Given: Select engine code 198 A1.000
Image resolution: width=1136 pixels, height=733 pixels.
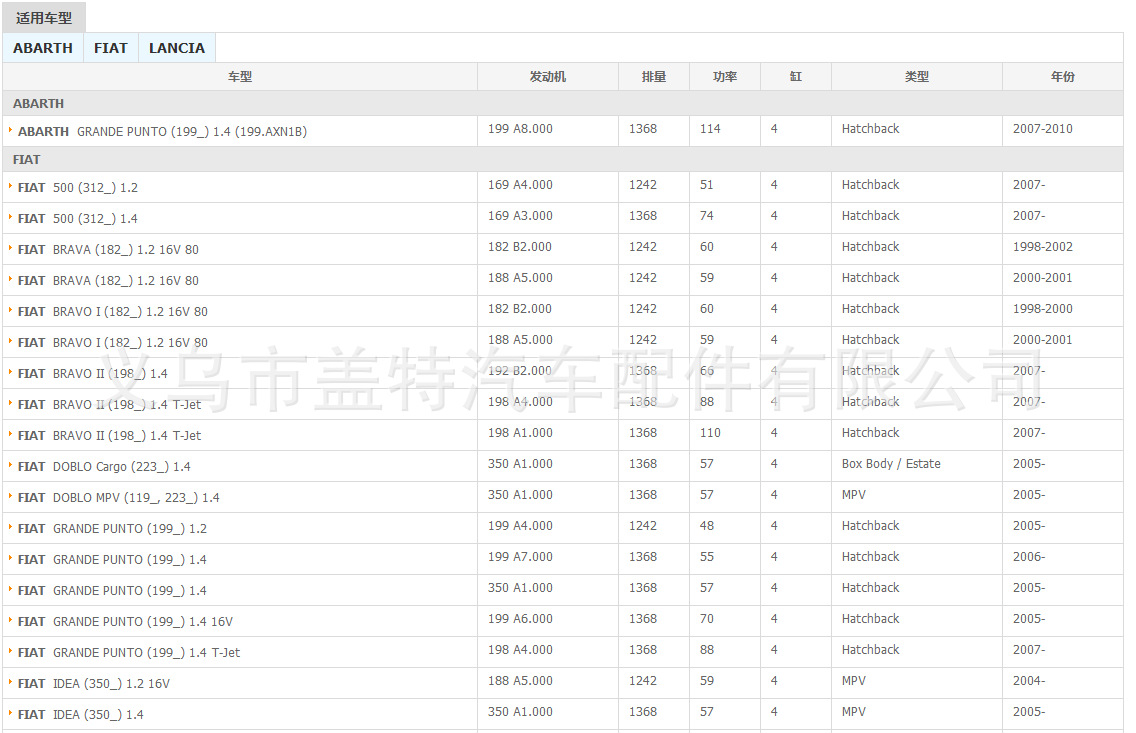Looking at the screenshot, I should [520, 433].
